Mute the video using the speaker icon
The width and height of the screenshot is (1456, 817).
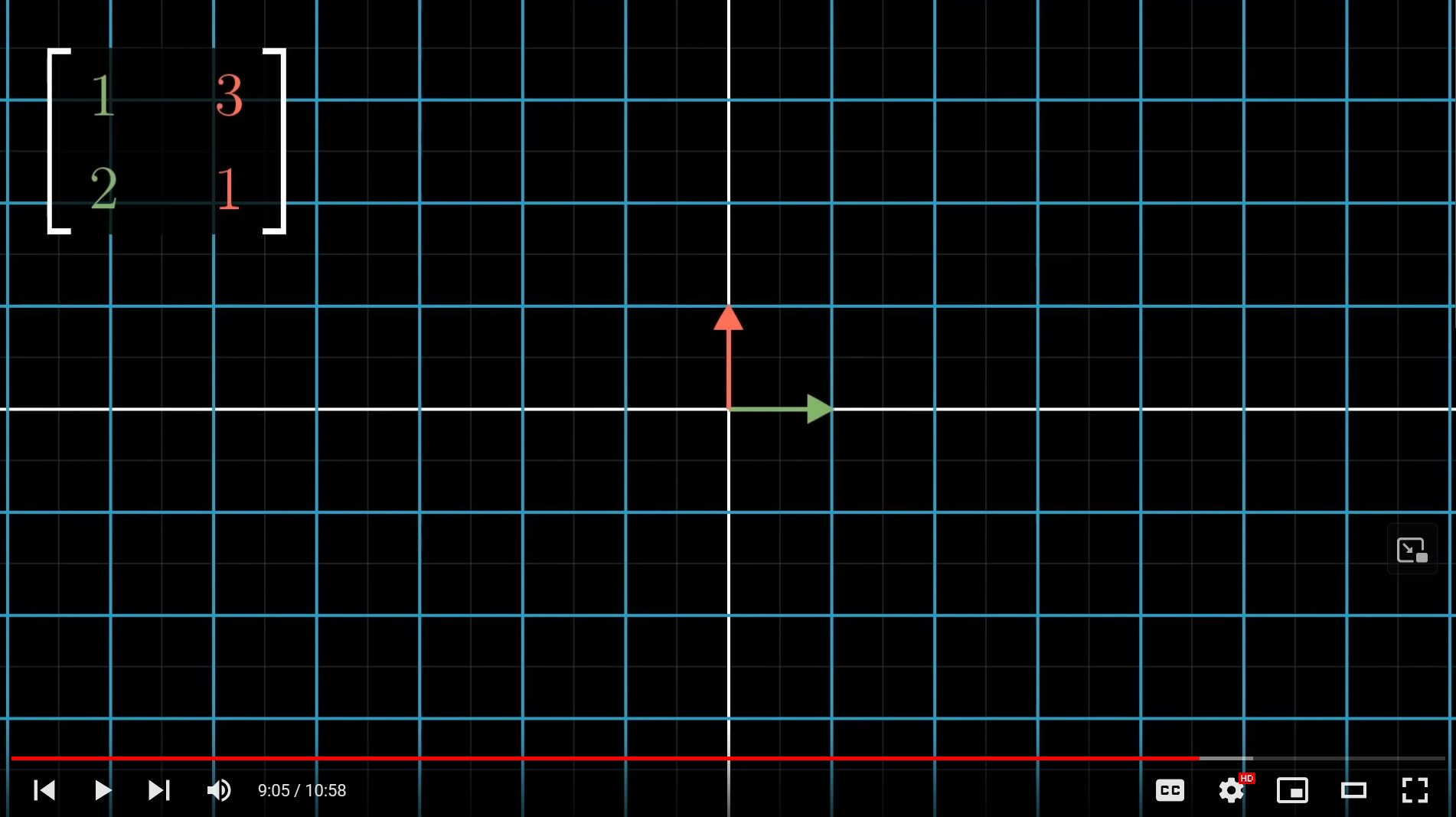(x=219, y=790)
